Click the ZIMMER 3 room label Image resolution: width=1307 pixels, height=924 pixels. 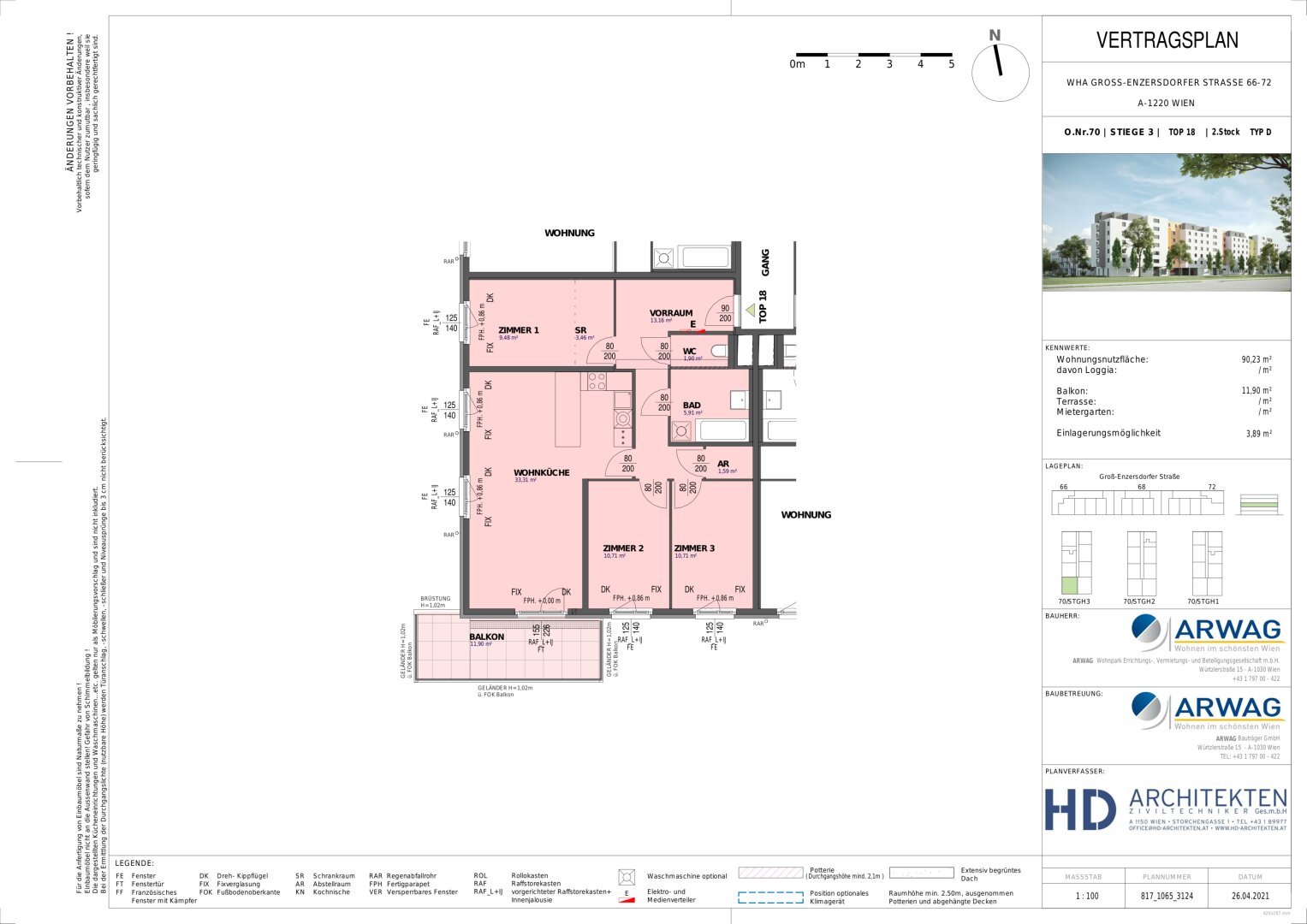[x=694, y=548]
